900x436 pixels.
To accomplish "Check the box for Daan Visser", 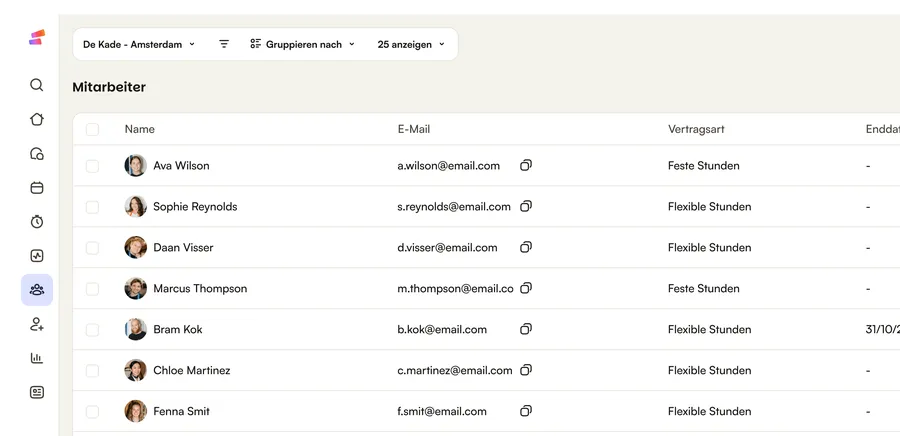I will tap(92, 248).
